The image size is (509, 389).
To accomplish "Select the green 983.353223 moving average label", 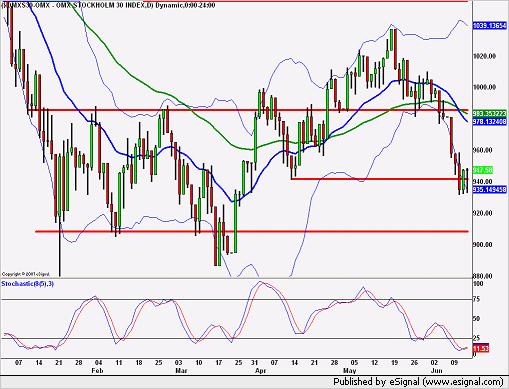I will [x=490, y=114].
